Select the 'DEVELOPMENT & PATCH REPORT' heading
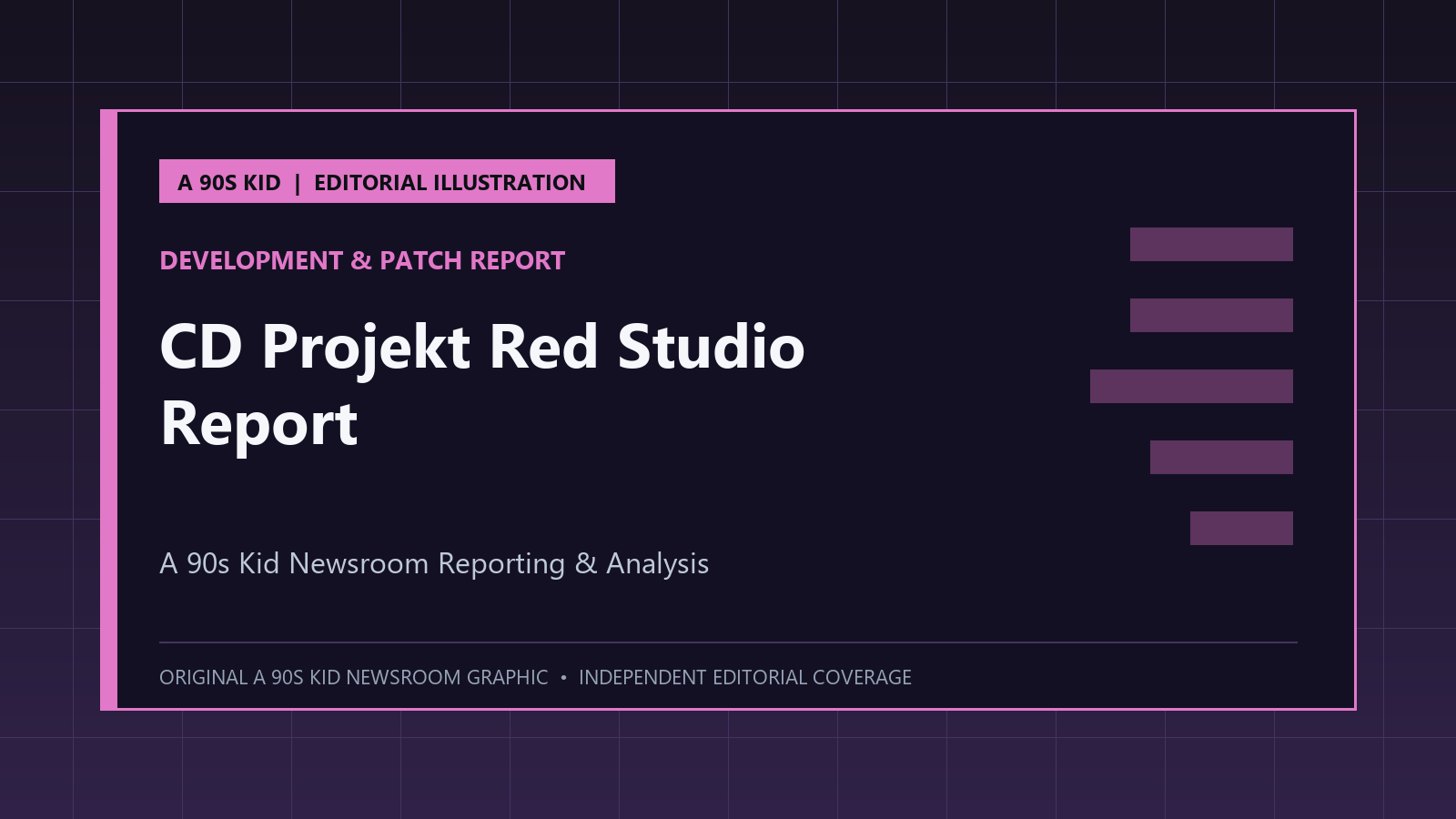This screenshot has width=1456, height=819. pos(362,261)
